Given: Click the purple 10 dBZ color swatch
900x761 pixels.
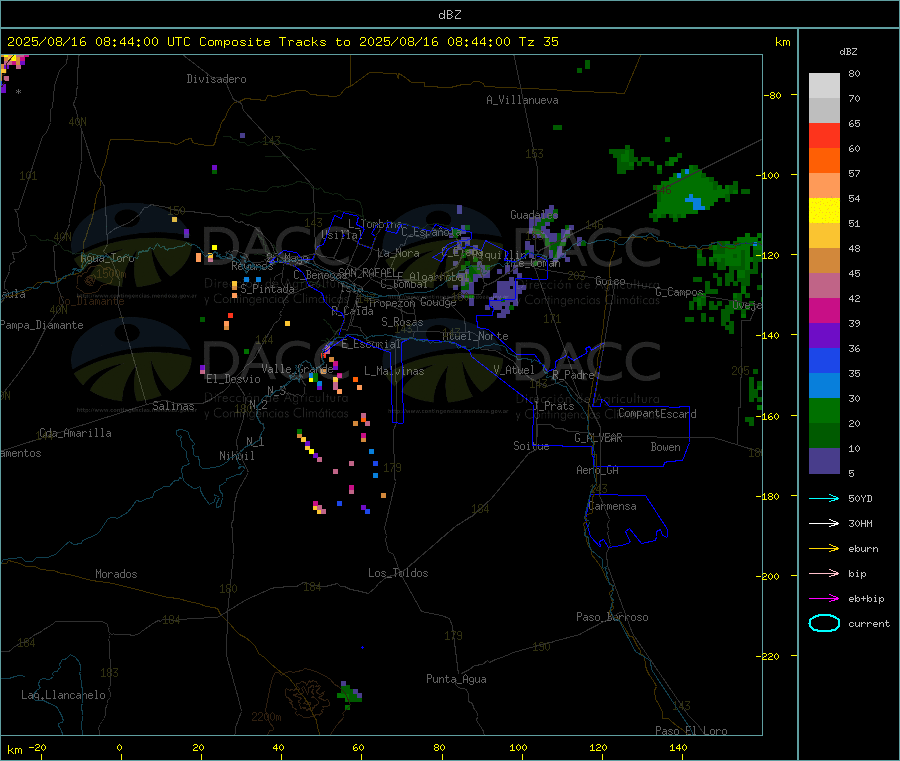Looking at the screenshot, I should [824, 461].
